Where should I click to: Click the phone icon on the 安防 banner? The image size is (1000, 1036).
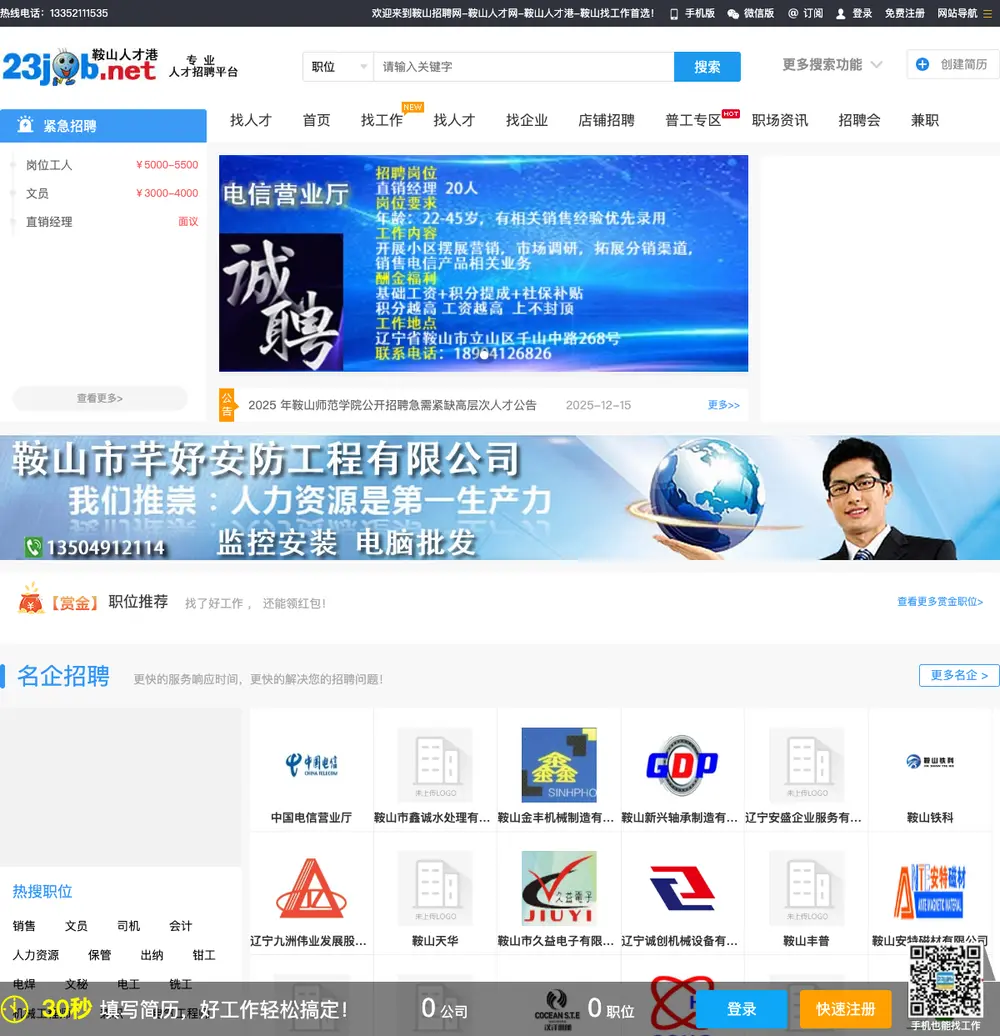click(x=33, y=547)
